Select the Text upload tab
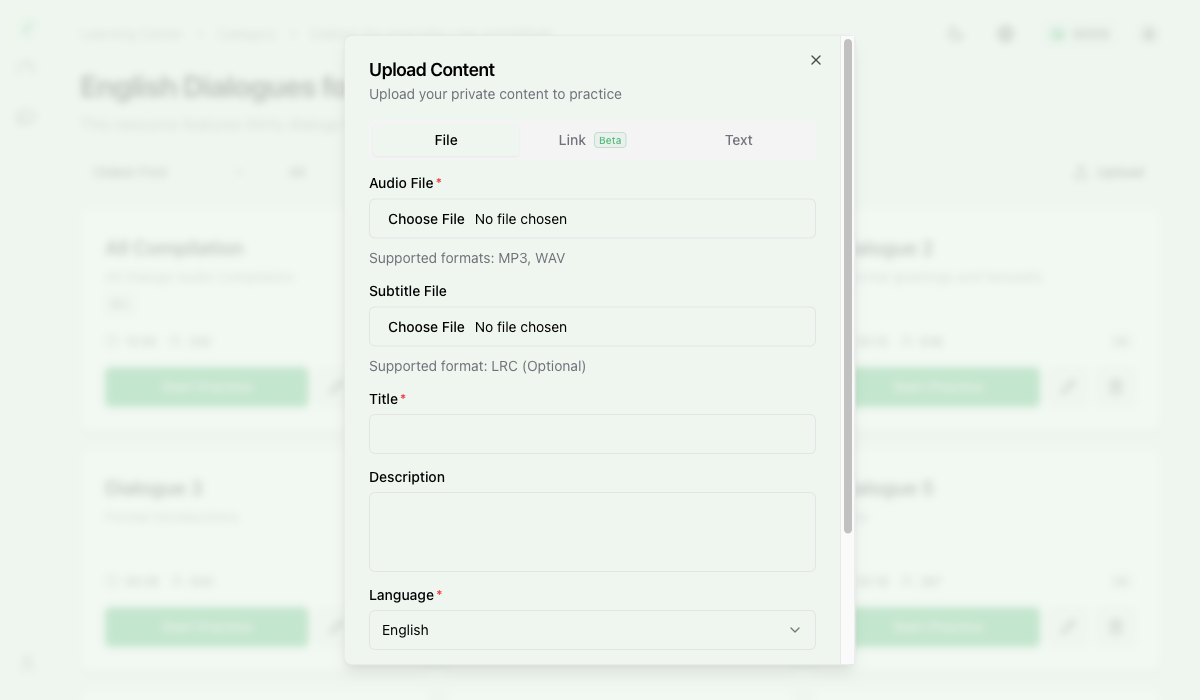 pos(738,140)
